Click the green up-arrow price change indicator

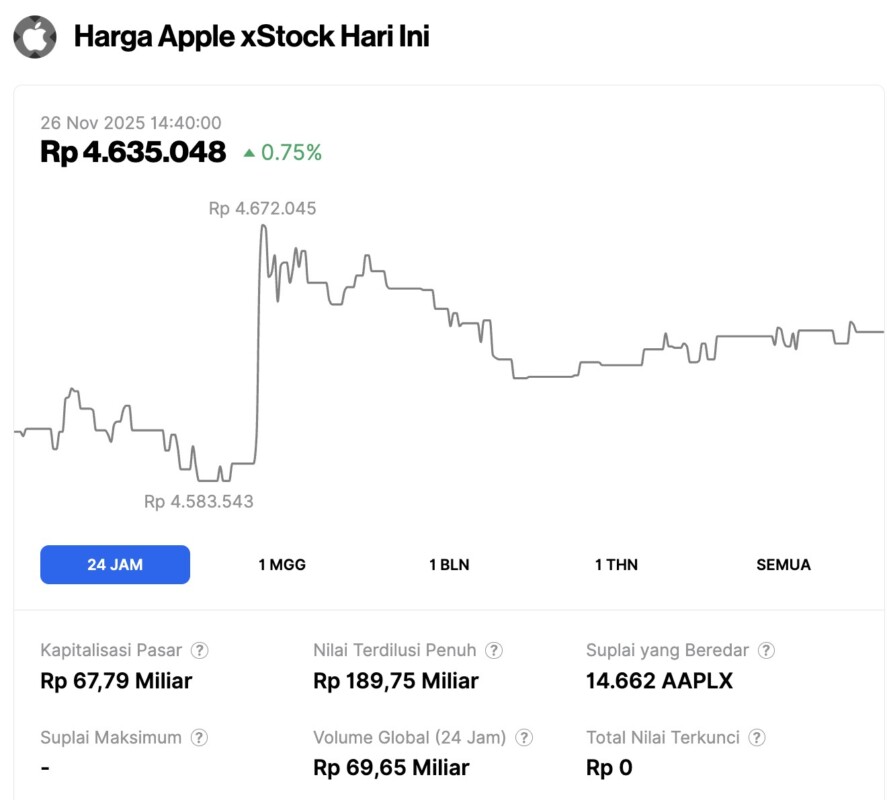pos(249,153)
